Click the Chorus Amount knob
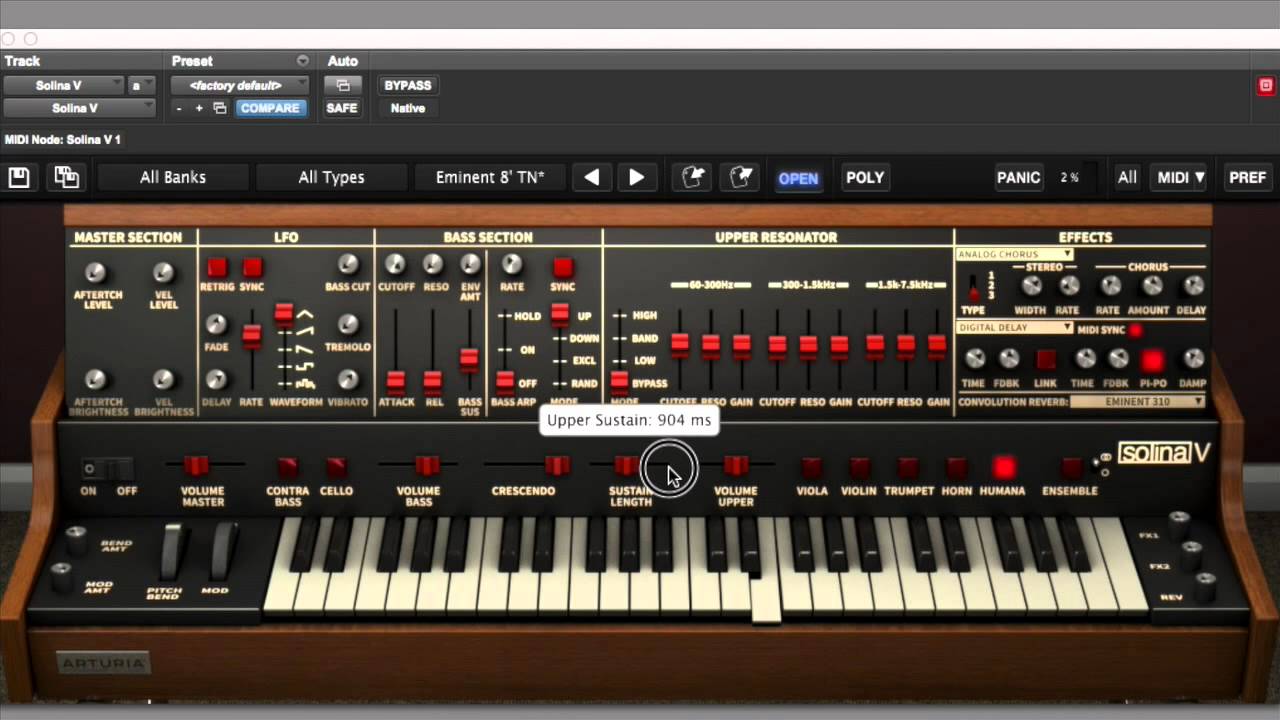This screenshot has height=720, width=1280. click(x=1152, y=286)
